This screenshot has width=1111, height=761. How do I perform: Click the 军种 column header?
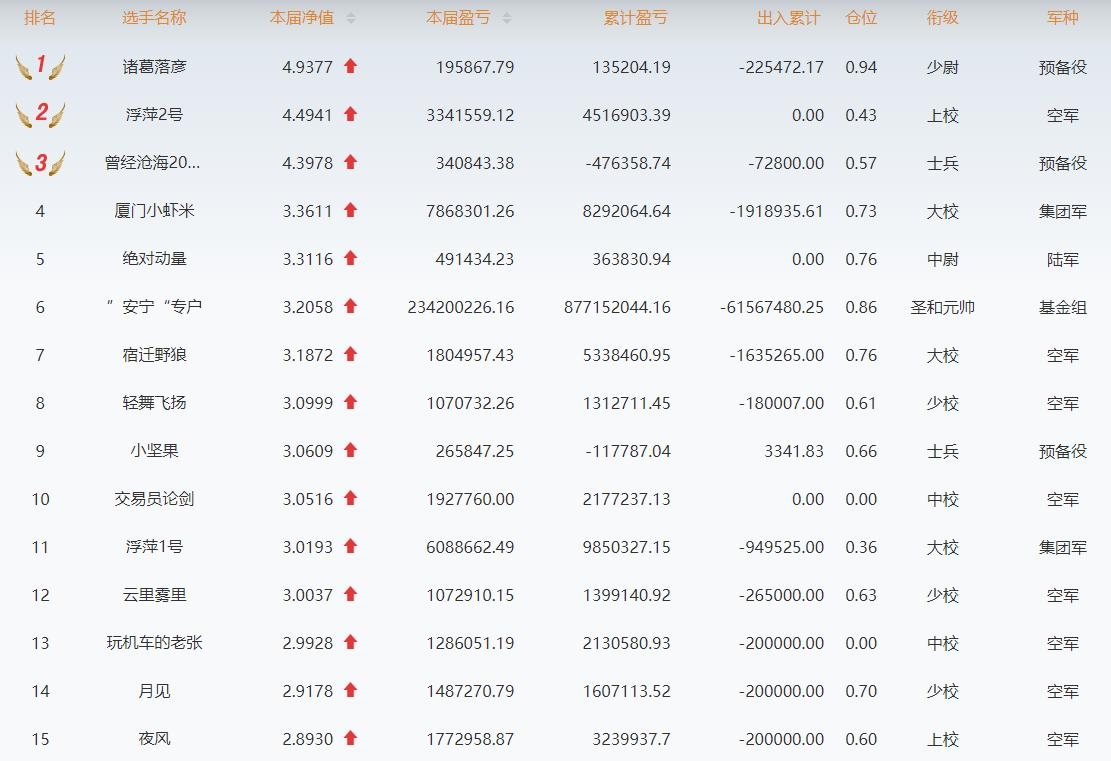1062,18
